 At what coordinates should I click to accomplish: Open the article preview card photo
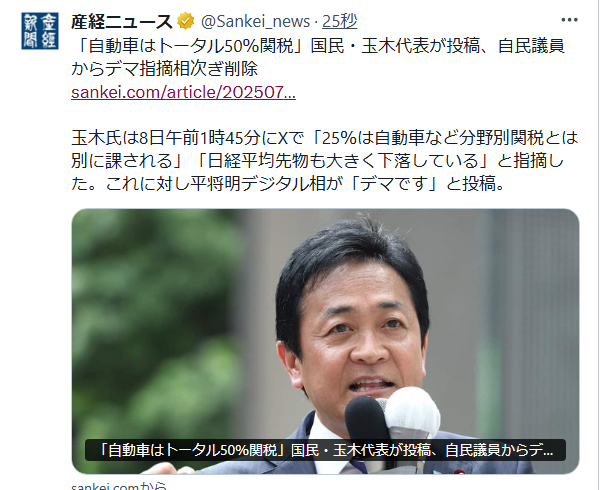tap(325, 341)
